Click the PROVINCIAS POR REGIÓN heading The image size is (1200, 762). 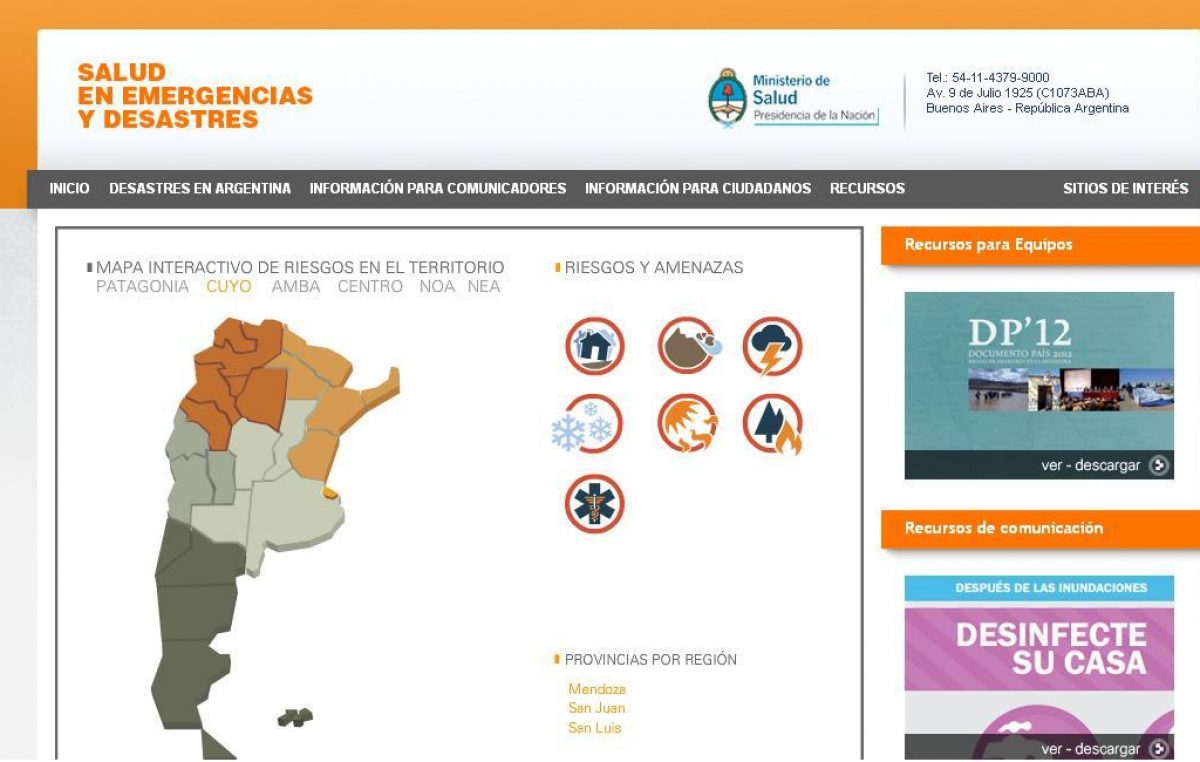(x=651, y=660)
